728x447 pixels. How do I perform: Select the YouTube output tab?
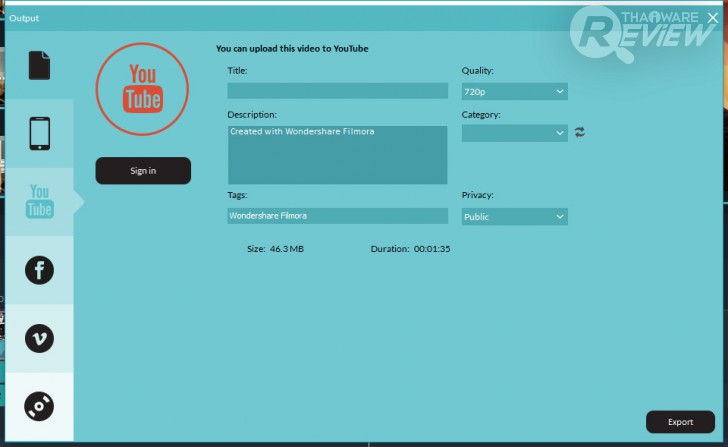39,202
